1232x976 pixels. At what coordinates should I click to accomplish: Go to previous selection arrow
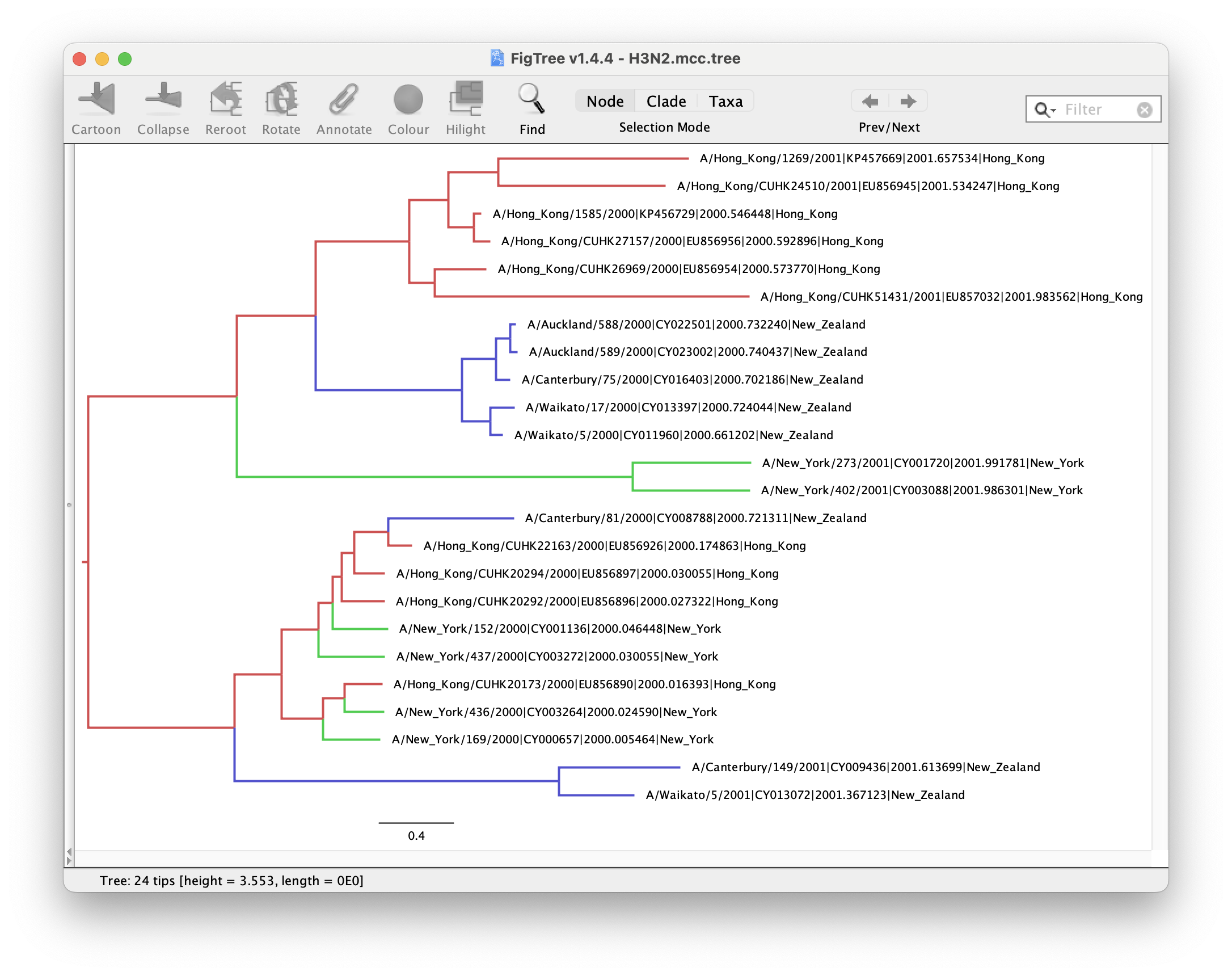tap(870, 102)
